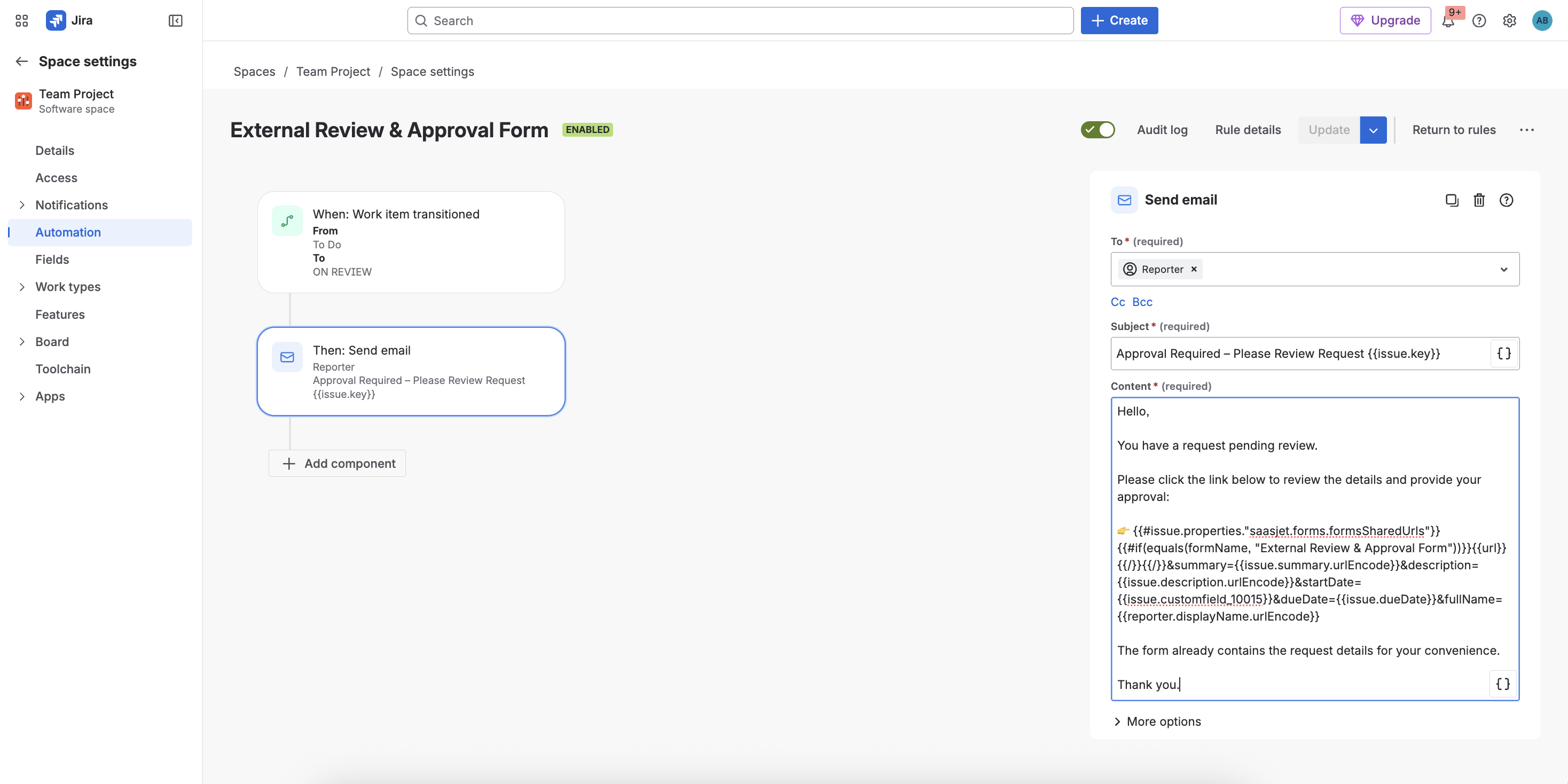The height and width of the screenshot is (784, 1568).
Task: Open the Update button dropdown arrow
Action: click(1373, 130)
